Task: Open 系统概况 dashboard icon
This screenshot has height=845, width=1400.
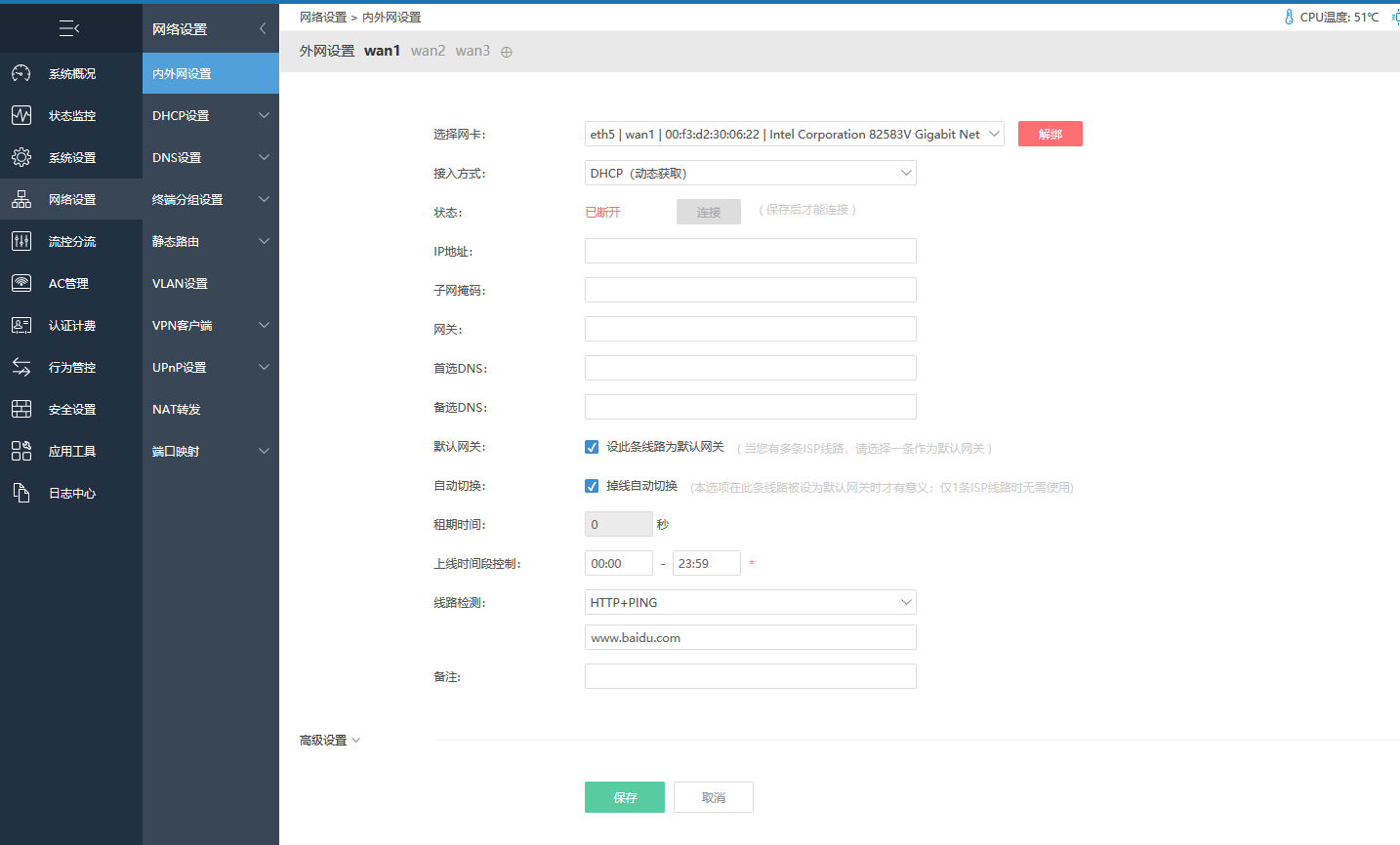Action: coord(21,74)
